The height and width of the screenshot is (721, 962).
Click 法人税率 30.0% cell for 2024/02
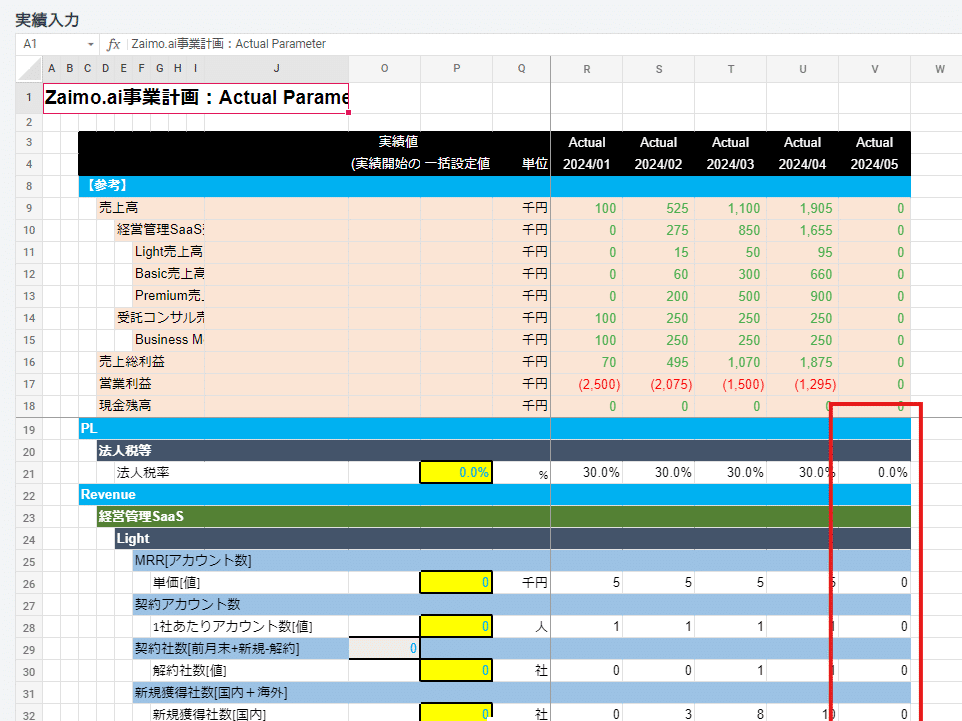[659, 472]
